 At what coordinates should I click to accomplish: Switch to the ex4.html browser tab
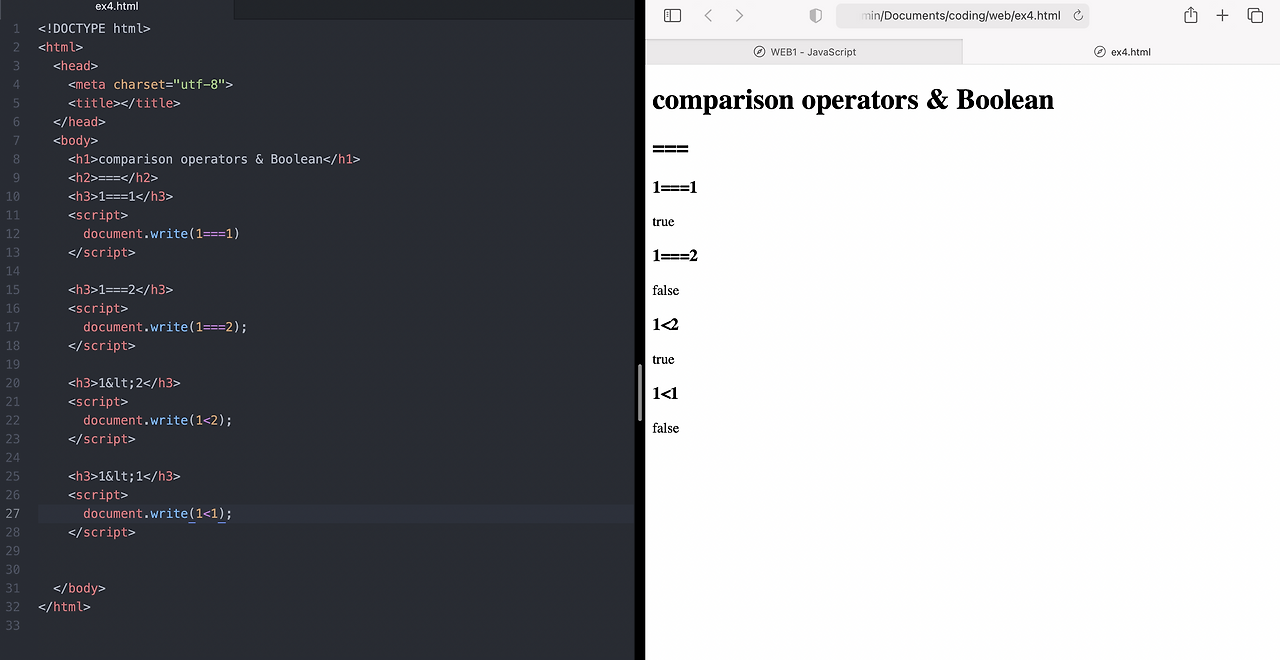point(1121,51)
